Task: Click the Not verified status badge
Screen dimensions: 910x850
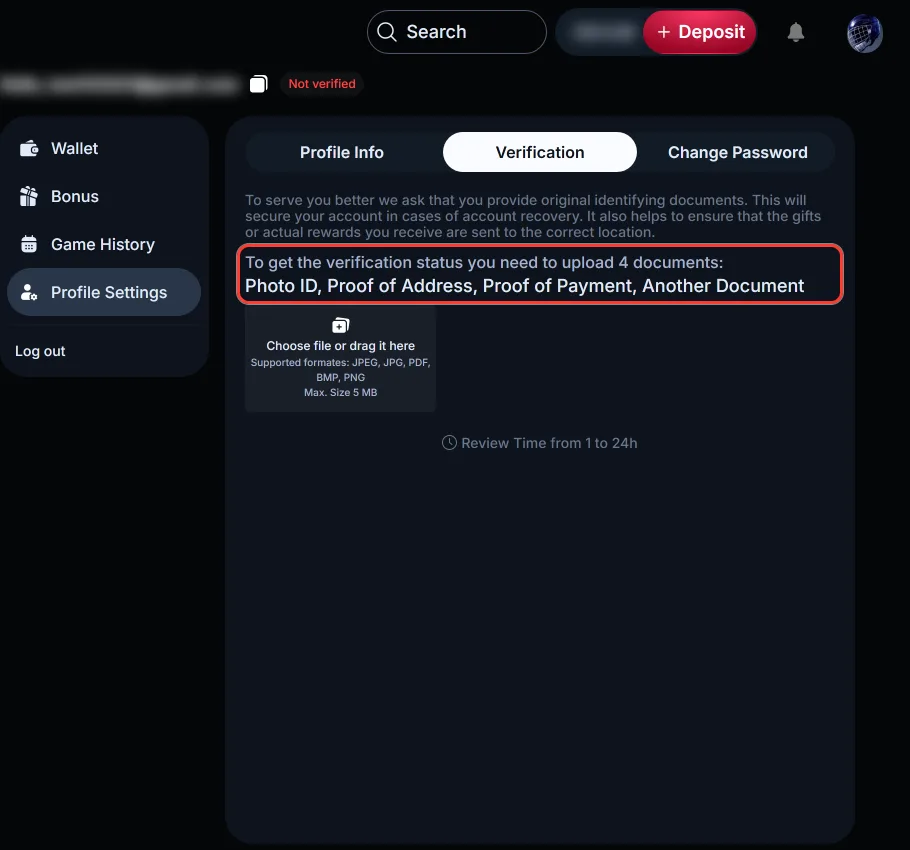Action: [322, 84]
